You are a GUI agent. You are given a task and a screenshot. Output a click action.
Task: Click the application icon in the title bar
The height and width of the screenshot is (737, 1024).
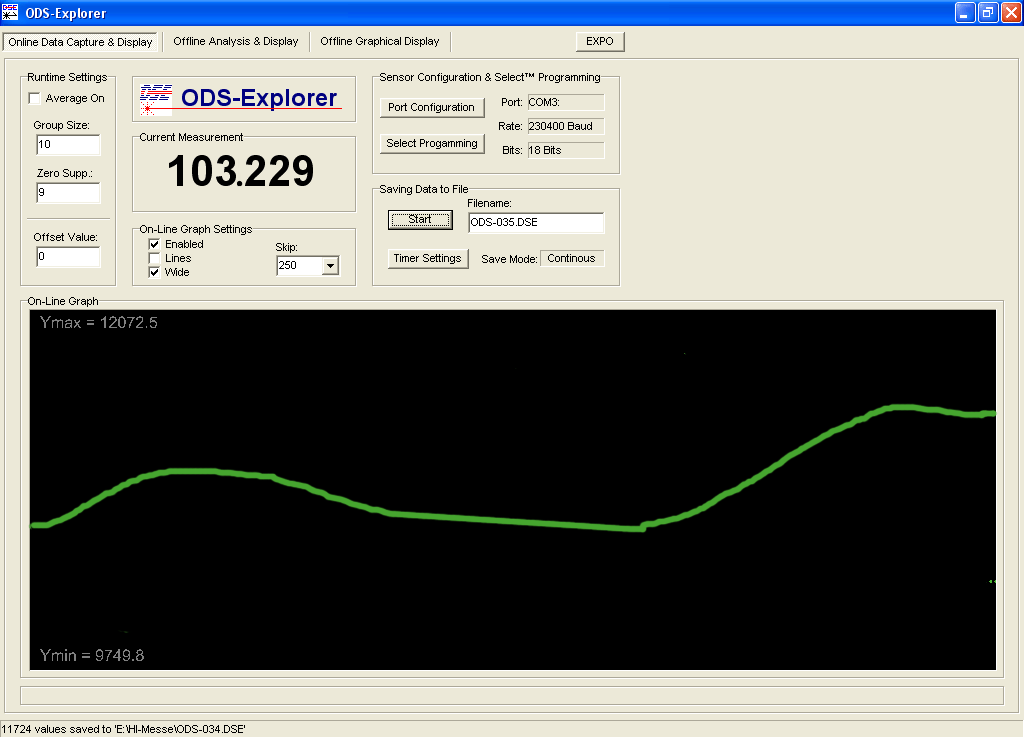click(10, 11)
